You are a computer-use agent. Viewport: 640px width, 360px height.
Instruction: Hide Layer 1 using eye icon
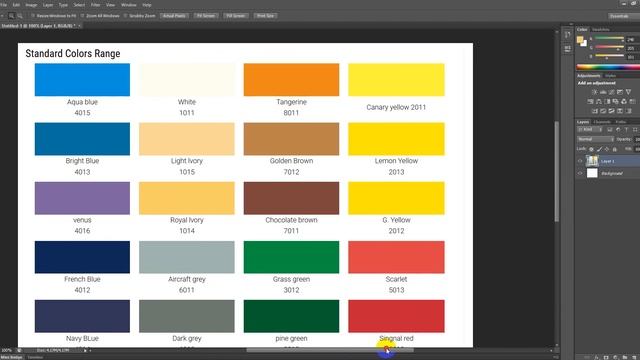pyautogui.click(x=580, y=161)
